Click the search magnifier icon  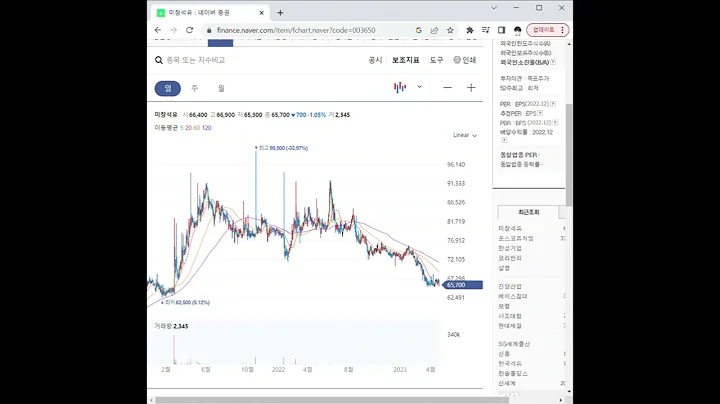[x=159, y=60]
